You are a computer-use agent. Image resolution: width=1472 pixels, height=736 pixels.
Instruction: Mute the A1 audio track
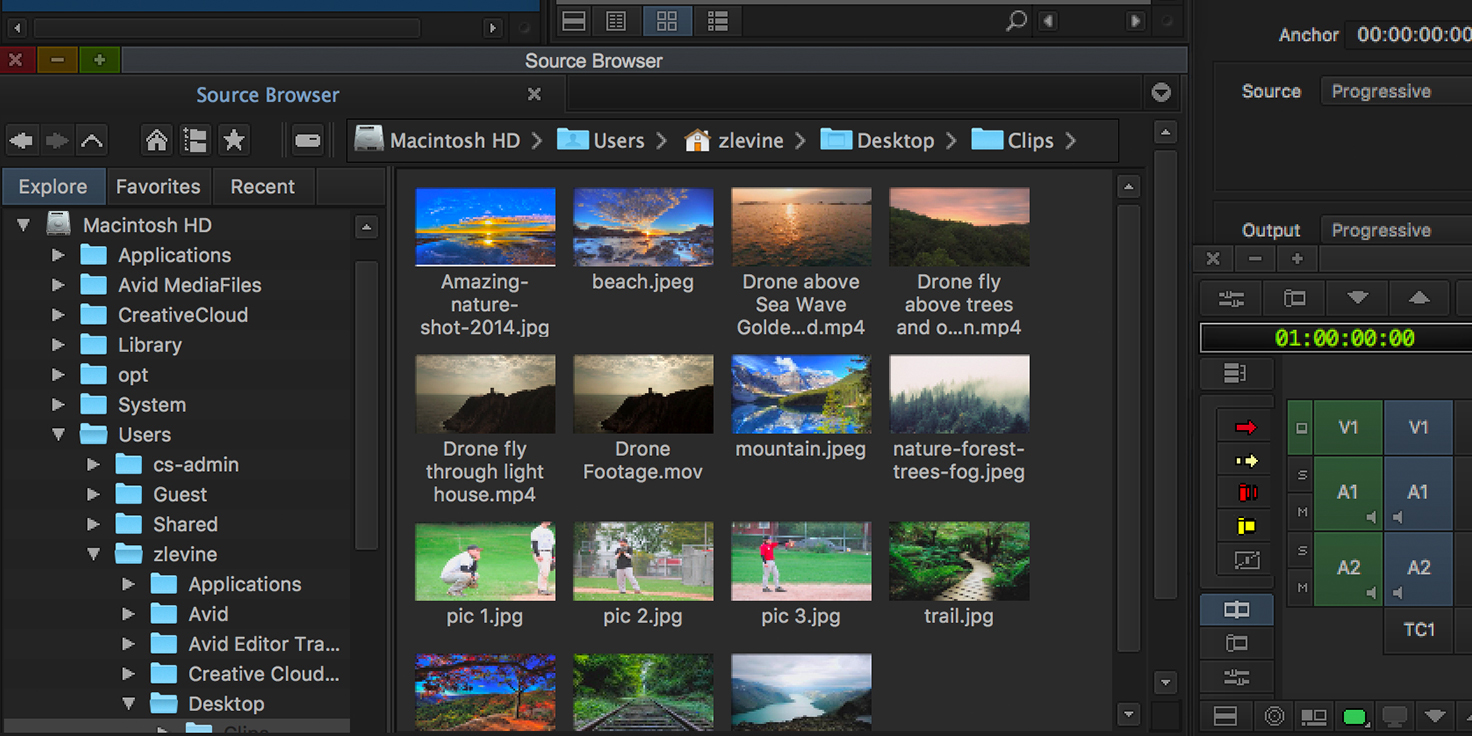pyautogui.click(x=1301, y=512)
